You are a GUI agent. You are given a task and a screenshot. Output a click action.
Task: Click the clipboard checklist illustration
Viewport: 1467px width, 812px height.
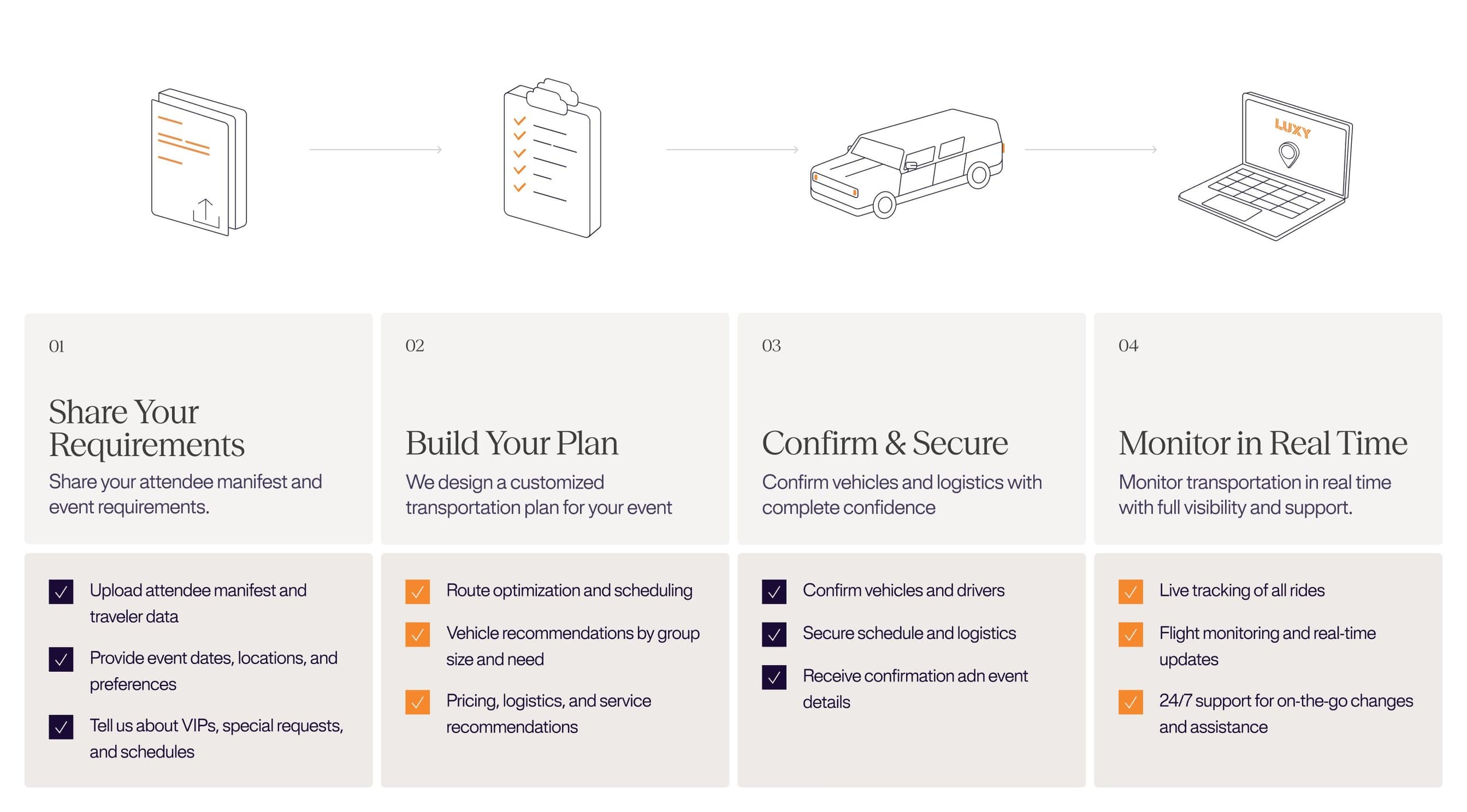click(x=552, y=158)
